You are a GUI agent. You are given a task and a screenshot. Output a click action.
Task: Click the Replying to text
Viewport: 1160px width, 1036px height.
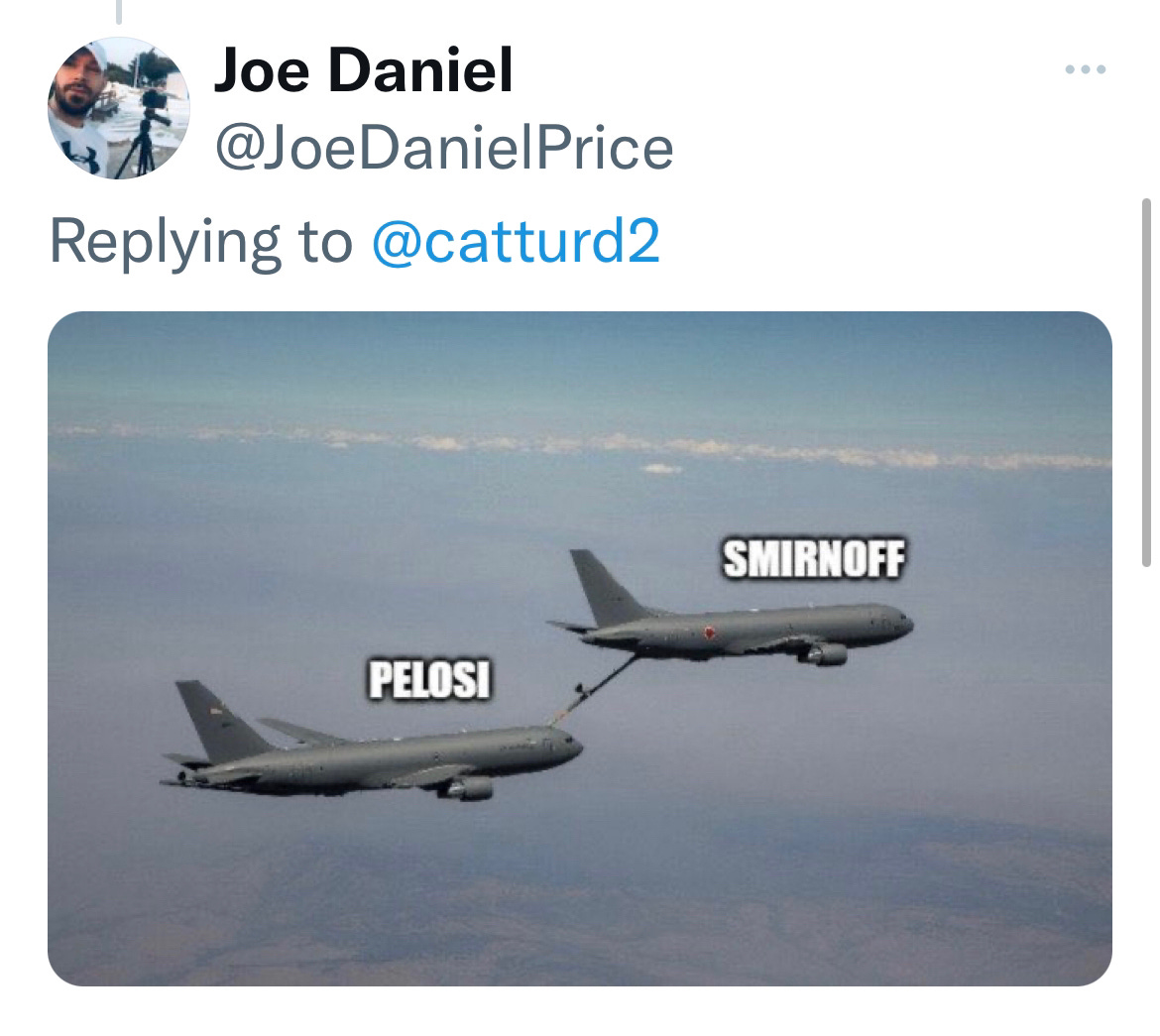(201, 243)
